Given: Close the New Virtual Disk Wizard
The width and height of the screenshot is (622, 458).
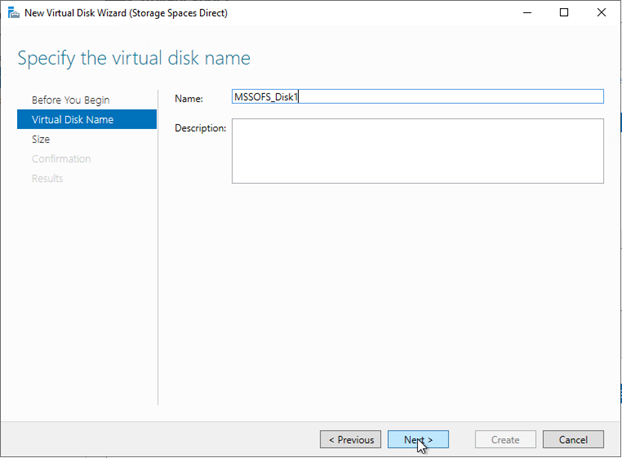Looking at the screenshot, I should [600, 13].
